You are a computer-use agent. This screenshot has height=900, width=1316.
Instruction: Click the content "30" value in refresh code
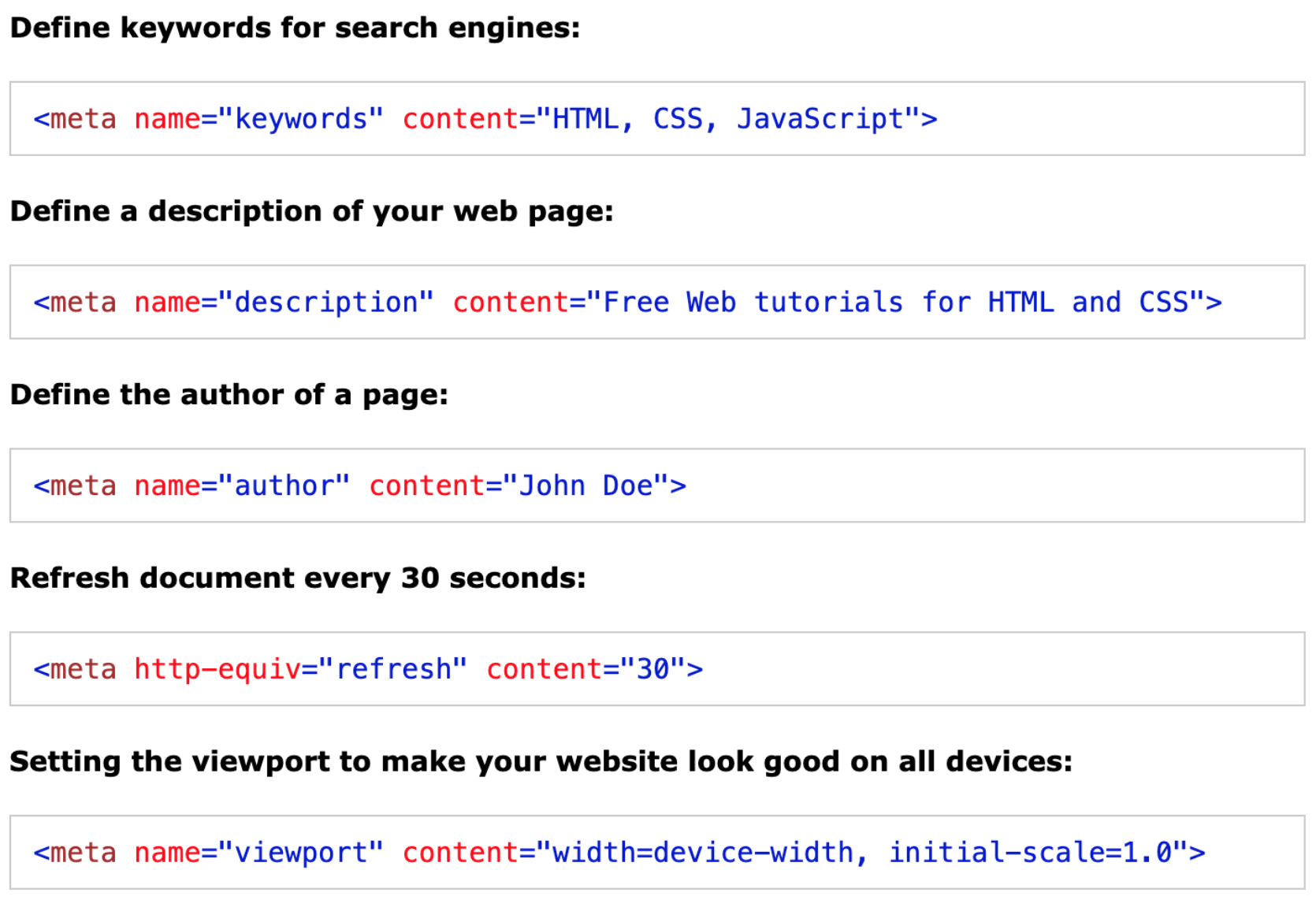[653, 669]
